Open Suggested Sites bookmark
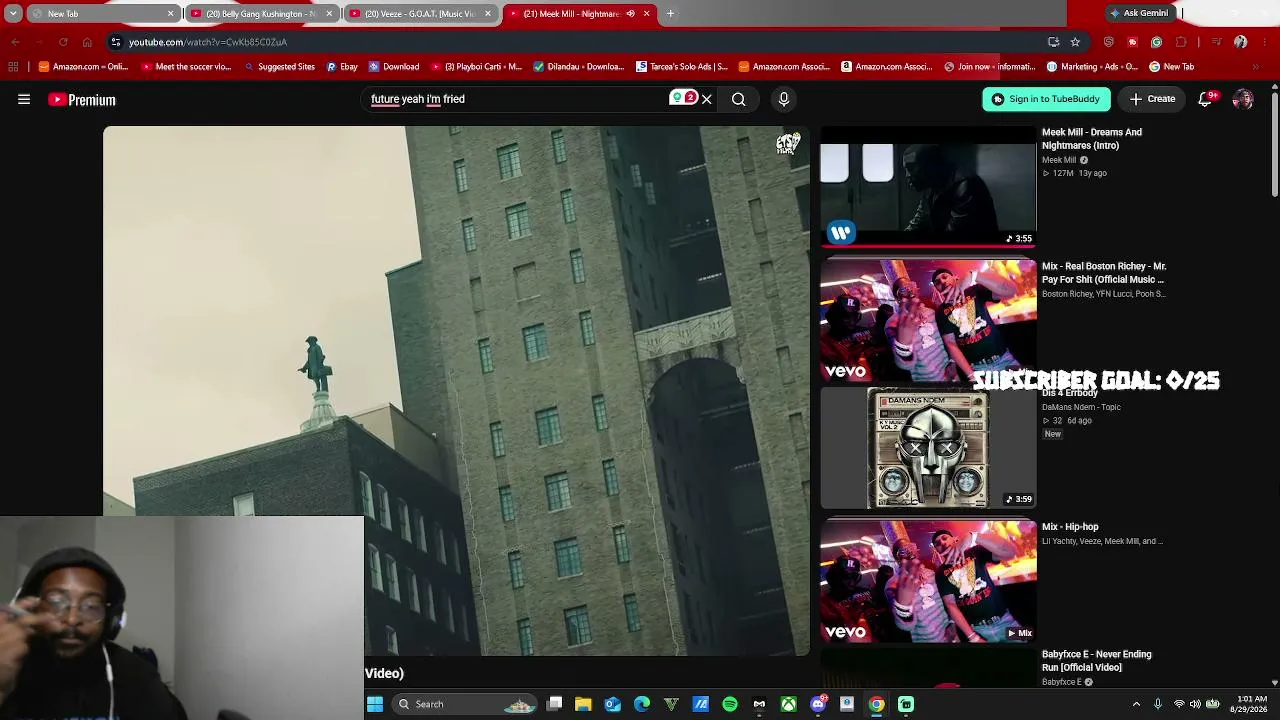The width and height of the screenshot is (1280, 720). [279, 67]
